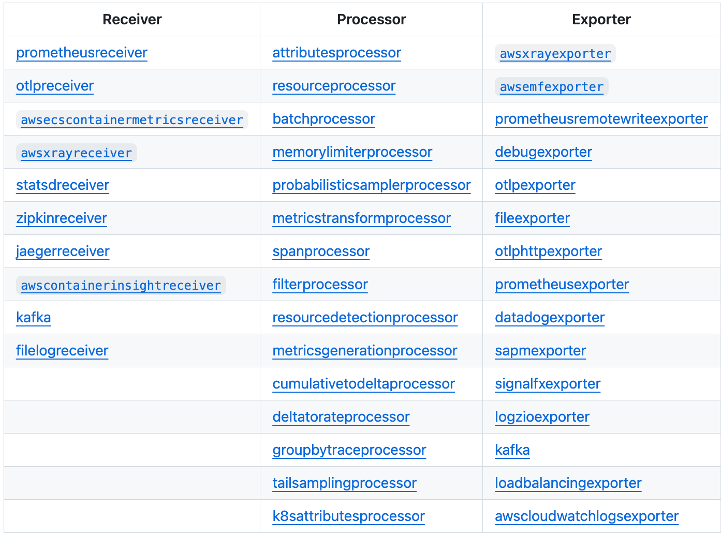The width and height of the screenshot is (722, 536).
Task: Click the memorylimiterprocessor link
Action: pyautogui.click(x=352, y=152)
